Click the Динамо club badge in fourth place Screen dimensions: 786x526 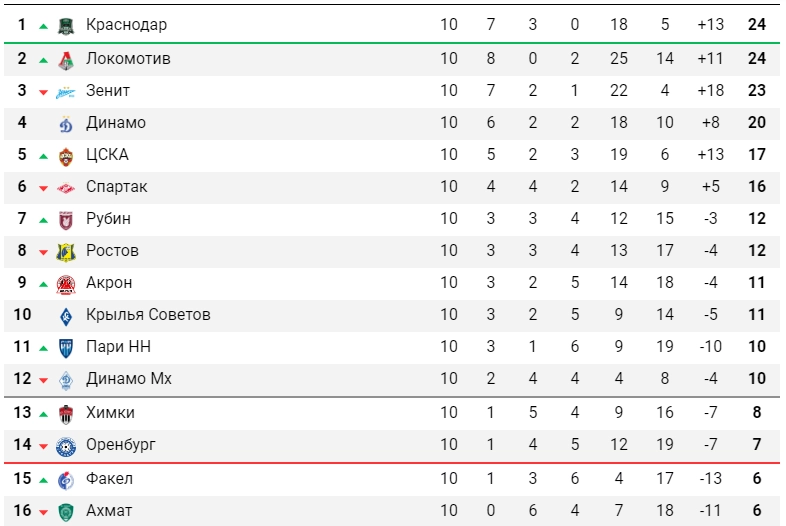(x=66, y=123)
